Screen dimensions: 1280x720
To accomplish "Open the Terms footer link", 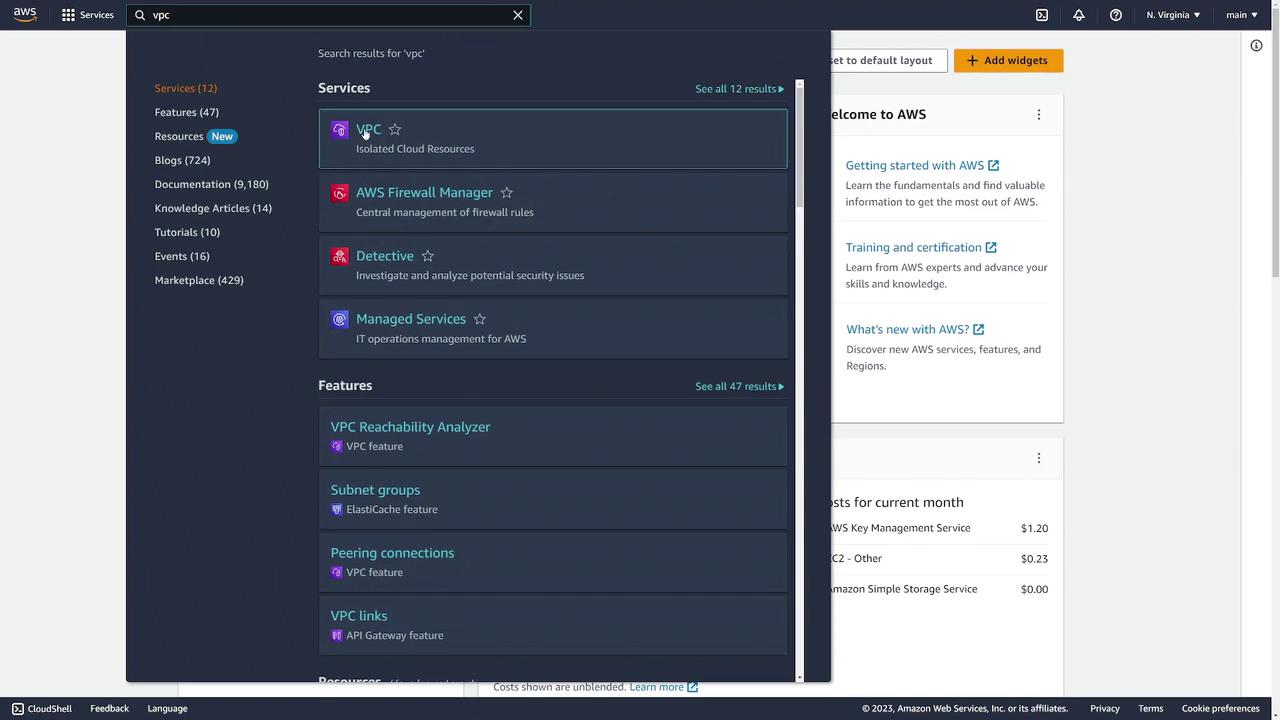I will tap(1151, 708).
